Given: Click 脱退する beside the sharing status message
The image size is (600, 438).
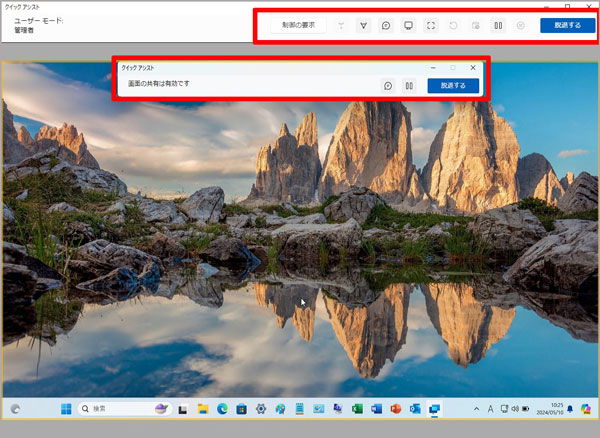Looking at the screenshot, I should click(x=452, y=86).
